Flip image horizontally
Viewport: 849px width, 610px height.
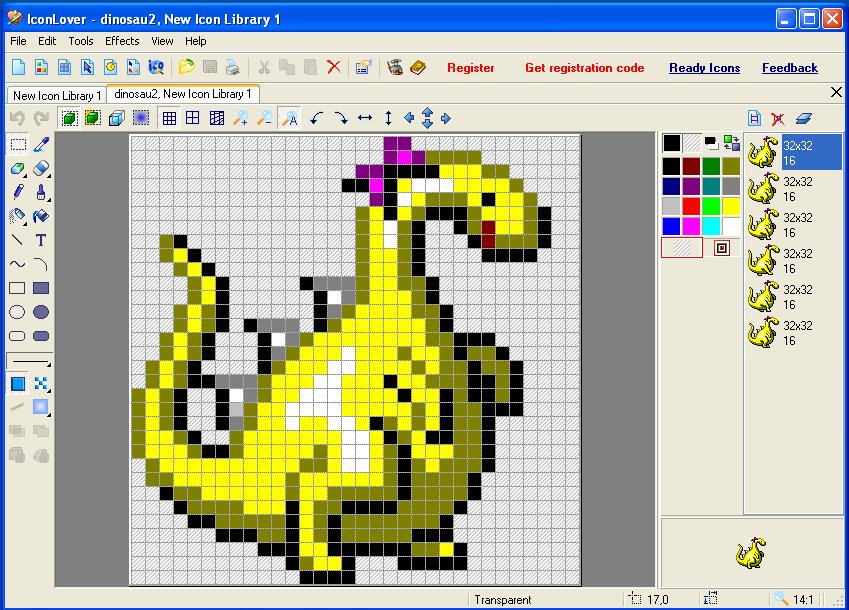(365, 118)
